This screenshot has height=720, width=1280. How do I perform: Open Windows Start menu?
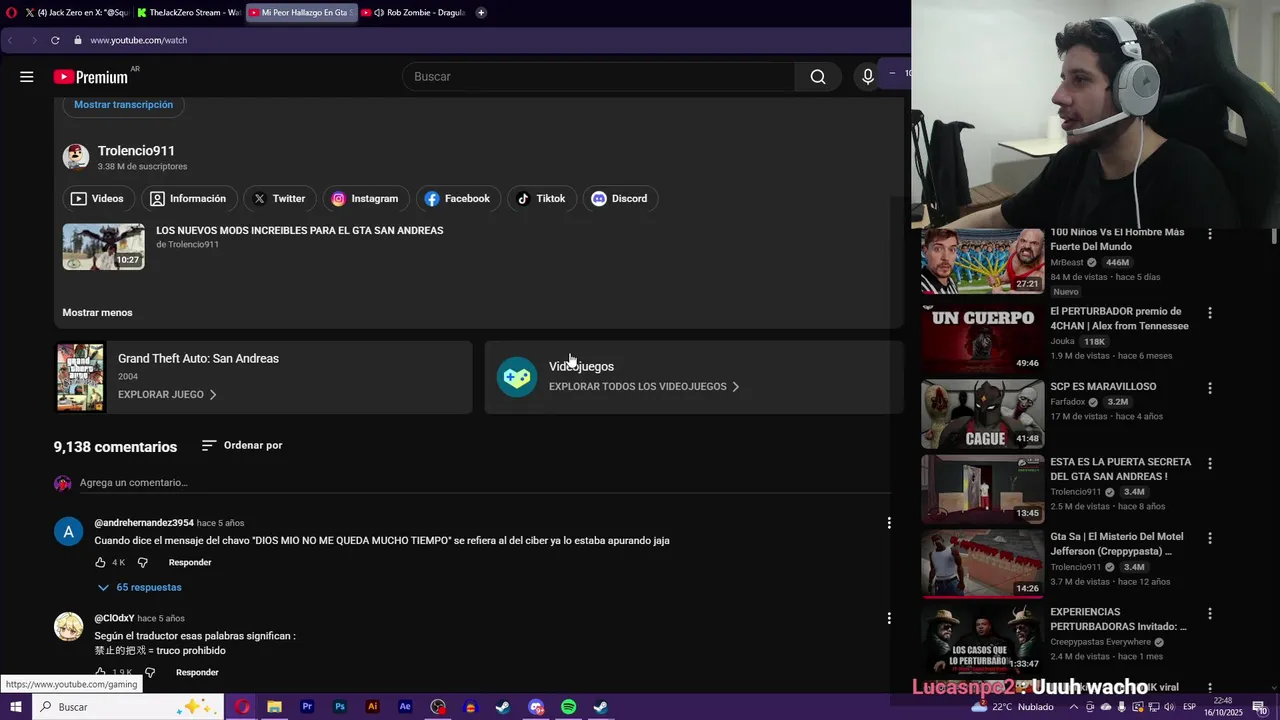click(15, 707)
